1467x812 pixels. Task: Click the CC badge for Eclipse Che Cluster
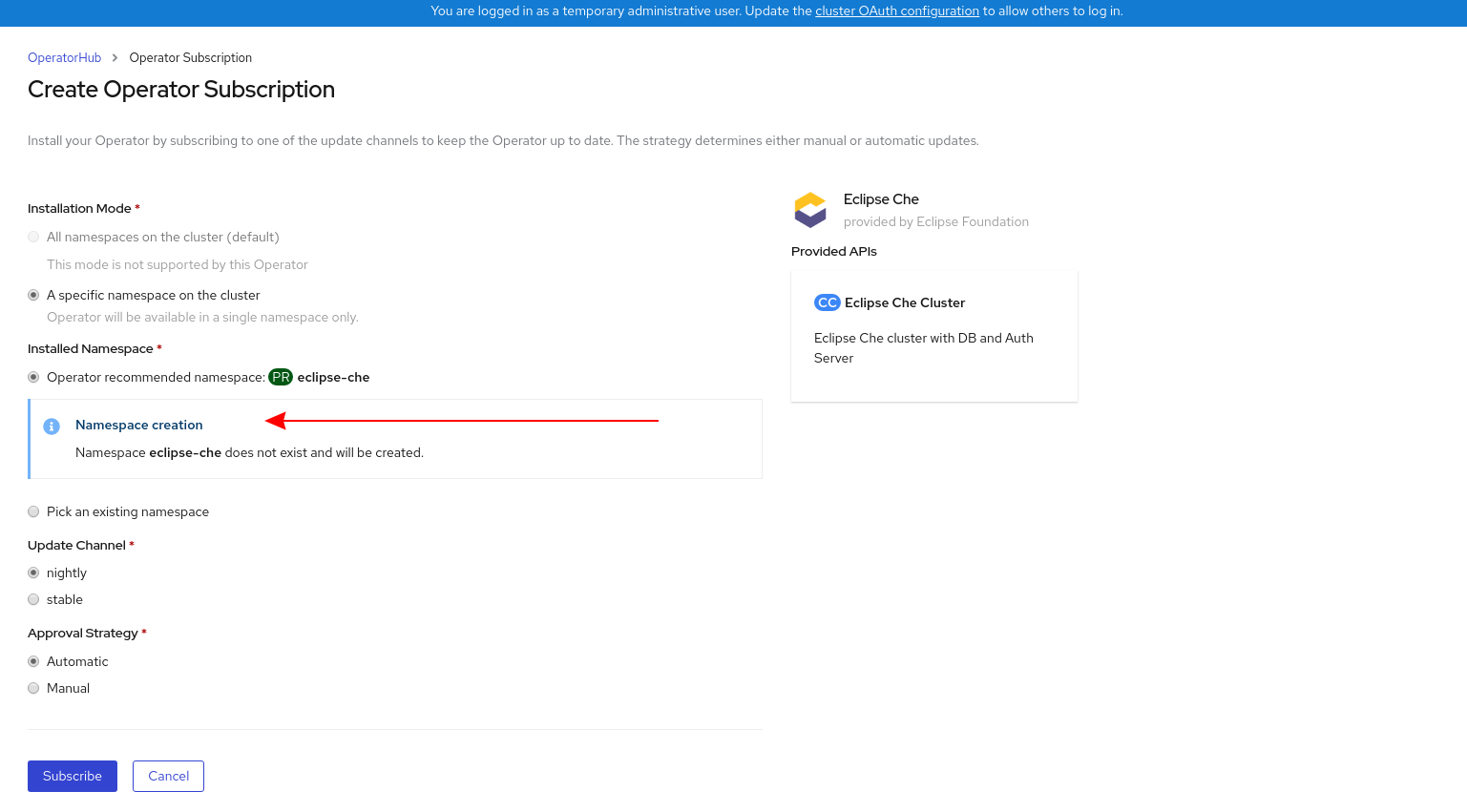827,302
